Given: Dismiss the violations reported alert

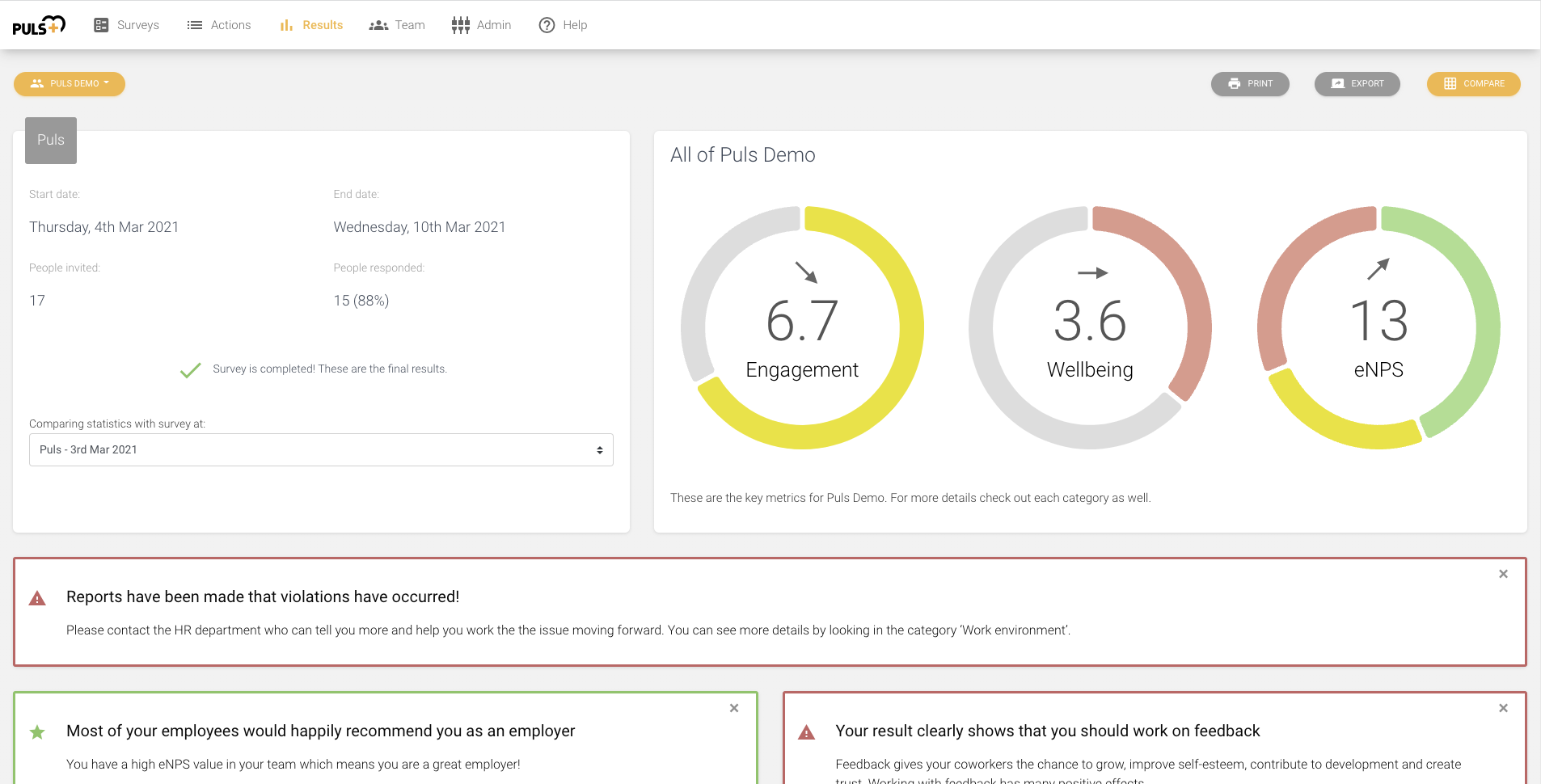Looking at the screenshot, I should [x=1504, y=574].
